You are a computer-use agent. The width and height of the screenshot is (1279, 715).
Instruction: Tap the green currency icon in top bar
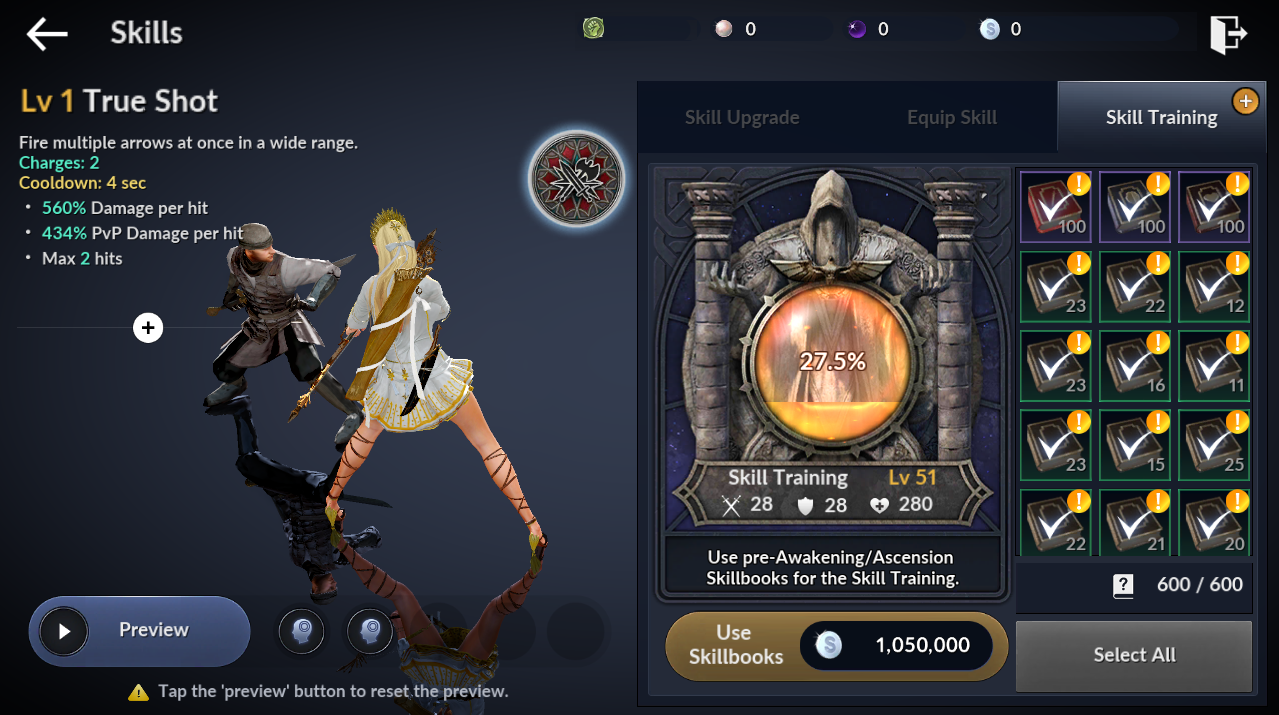coord(593,29)
